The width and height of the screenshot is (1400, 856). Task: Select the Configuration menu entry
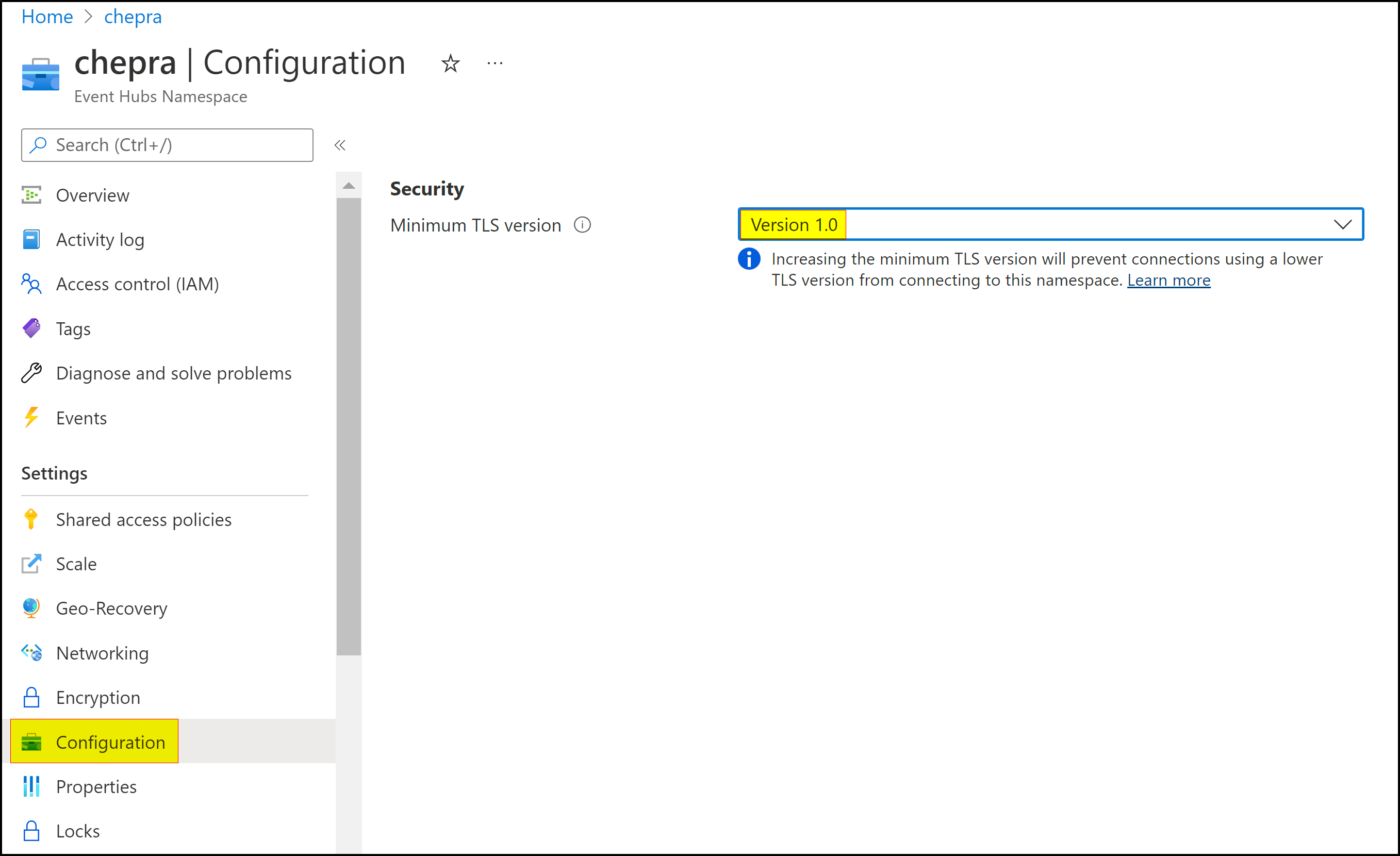coord(111,742)
